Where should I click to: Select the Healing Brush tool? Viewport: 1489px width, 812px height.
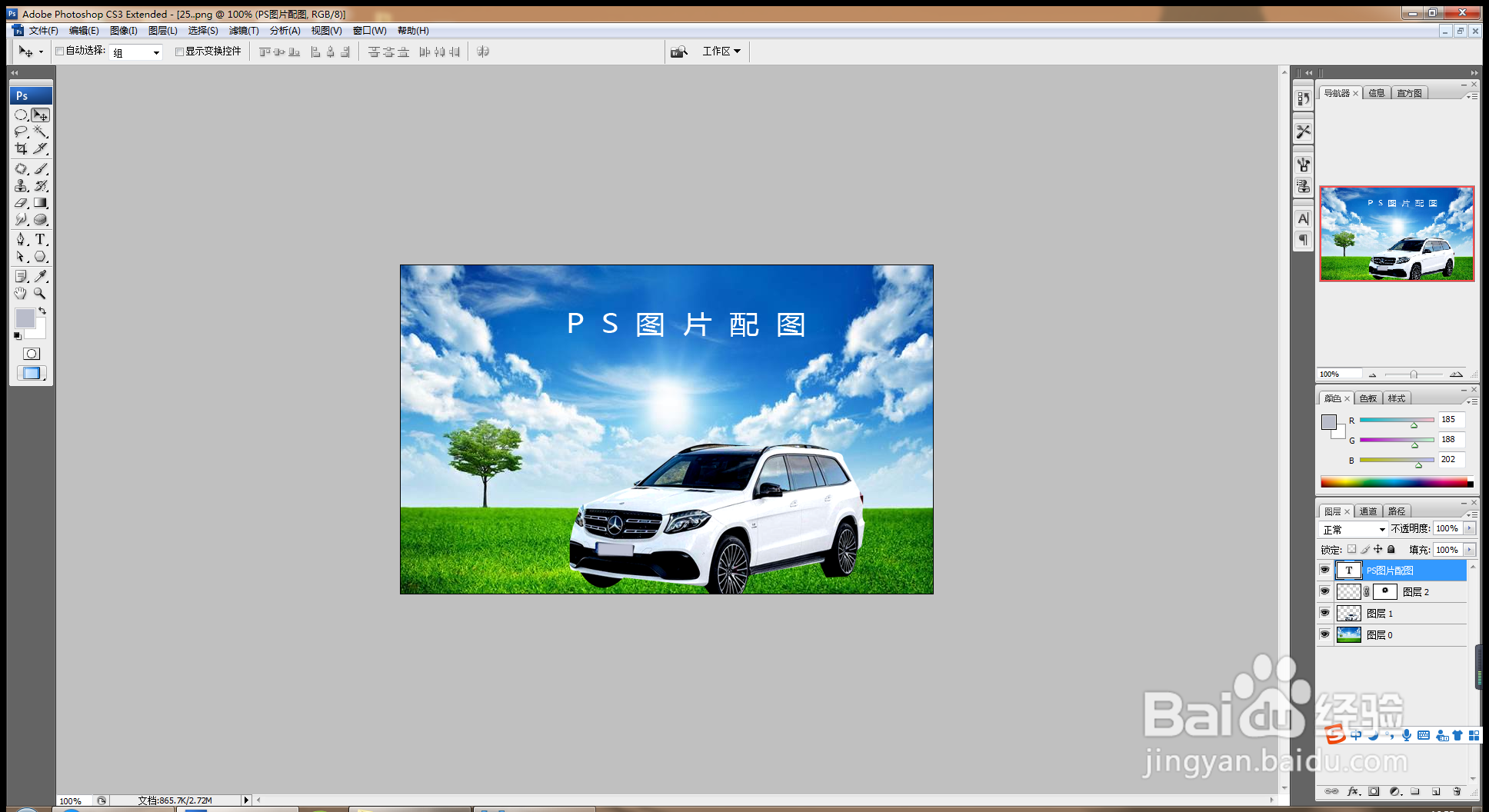[21, 168]
